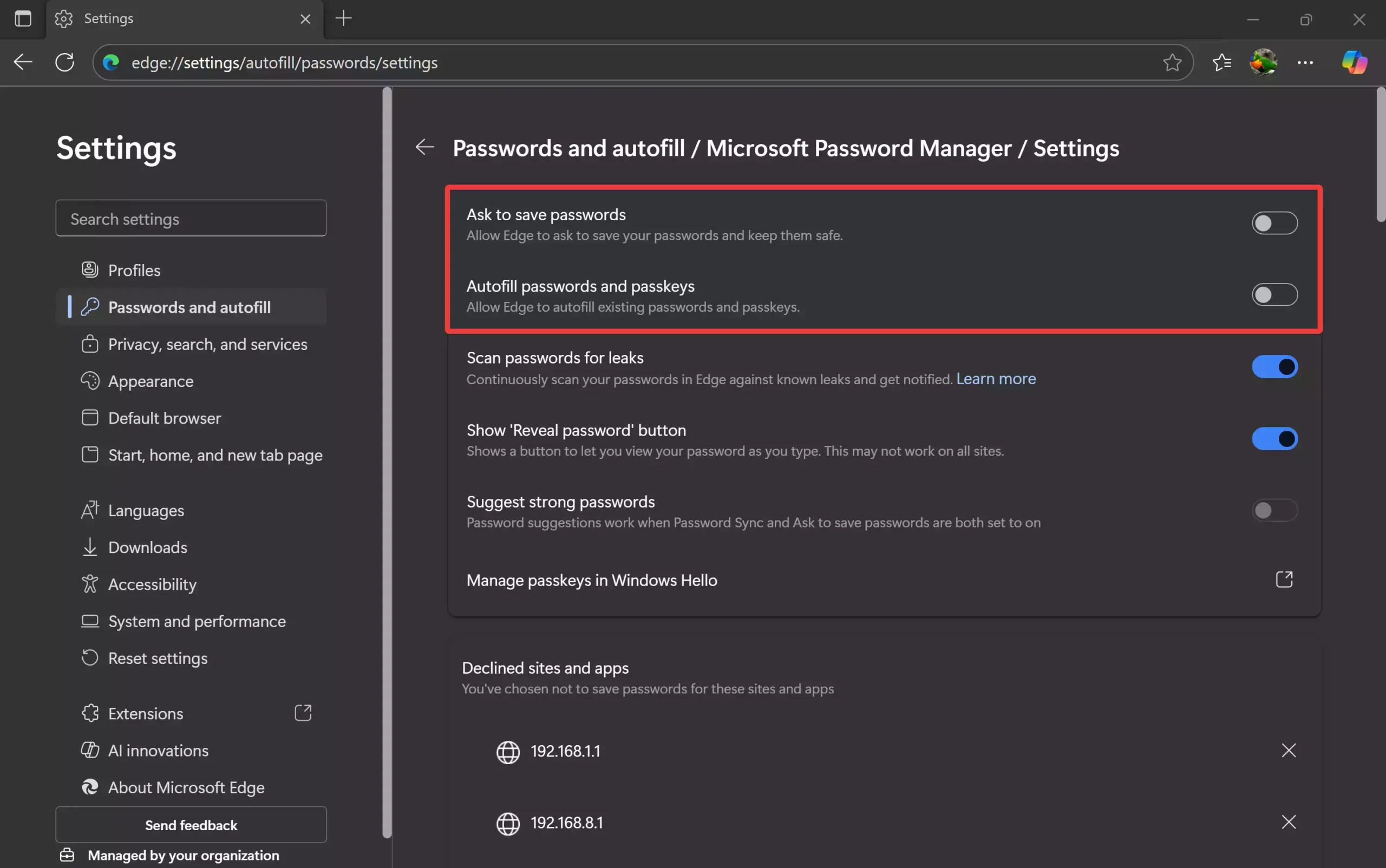The image size is (1386, 868).
Task: Add this page to favorites
Action: (1172, 62)
